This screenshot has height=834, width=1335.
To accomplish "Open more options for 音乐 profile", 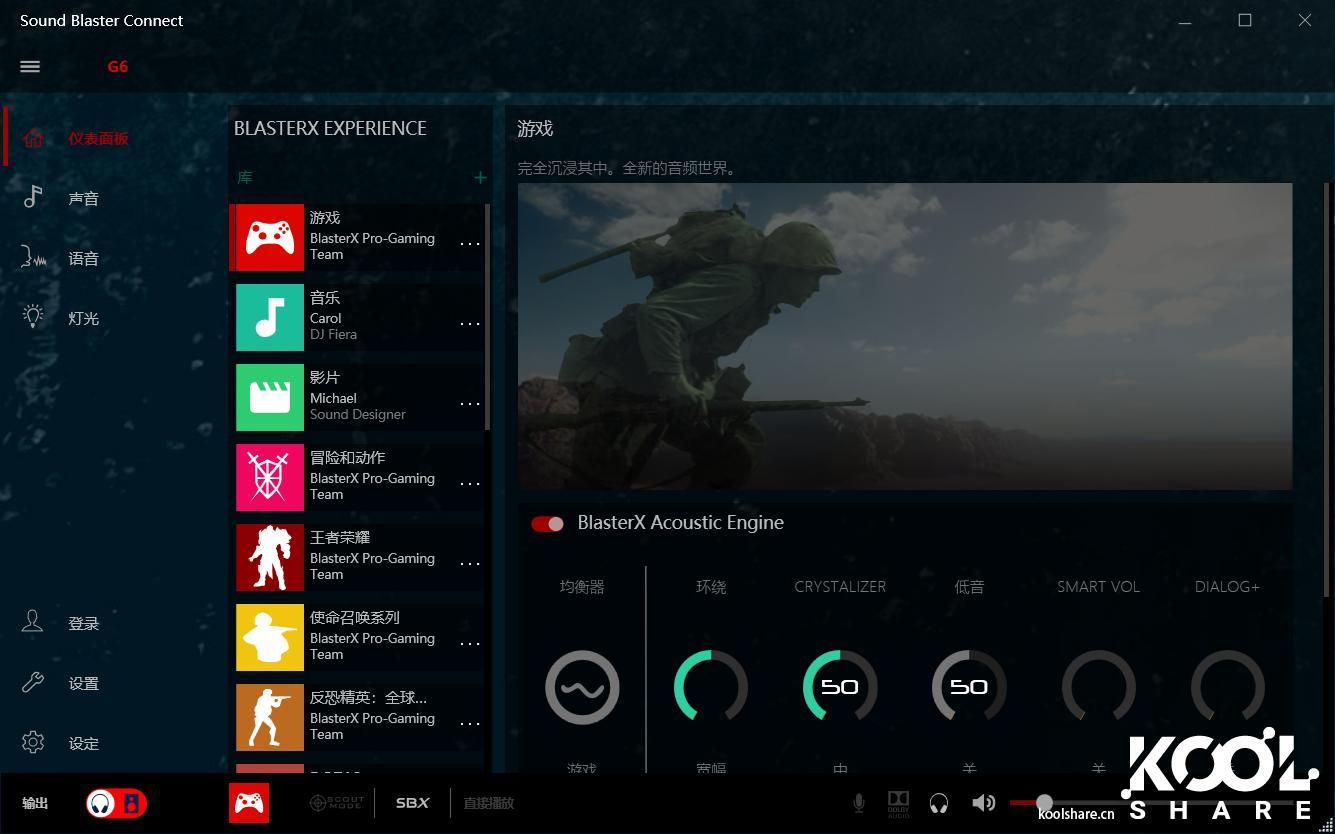I will click(470, 324).
